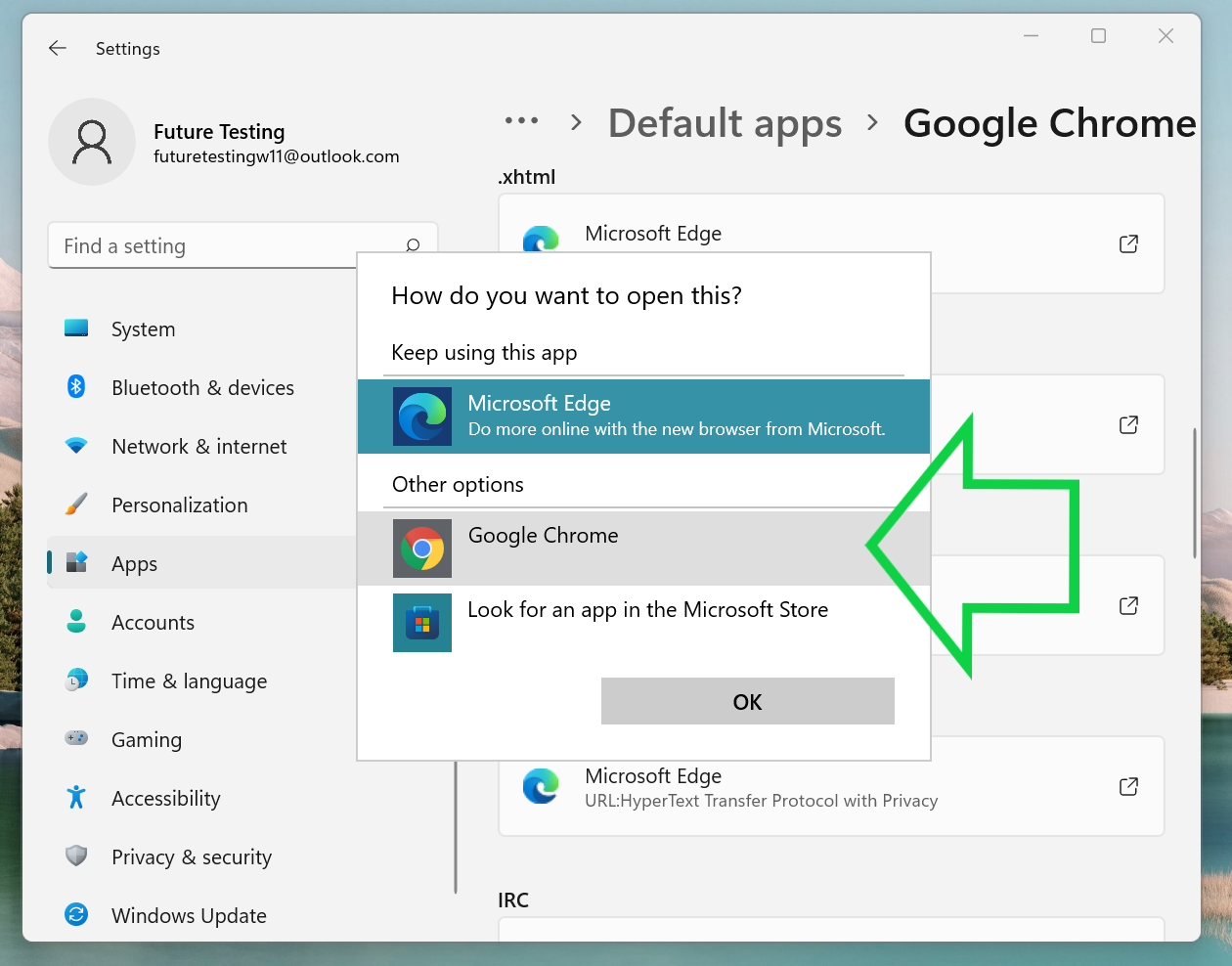Go to Network & internet settings
The height and width of the screenshot is (966, 1232).
click(198, 447)
